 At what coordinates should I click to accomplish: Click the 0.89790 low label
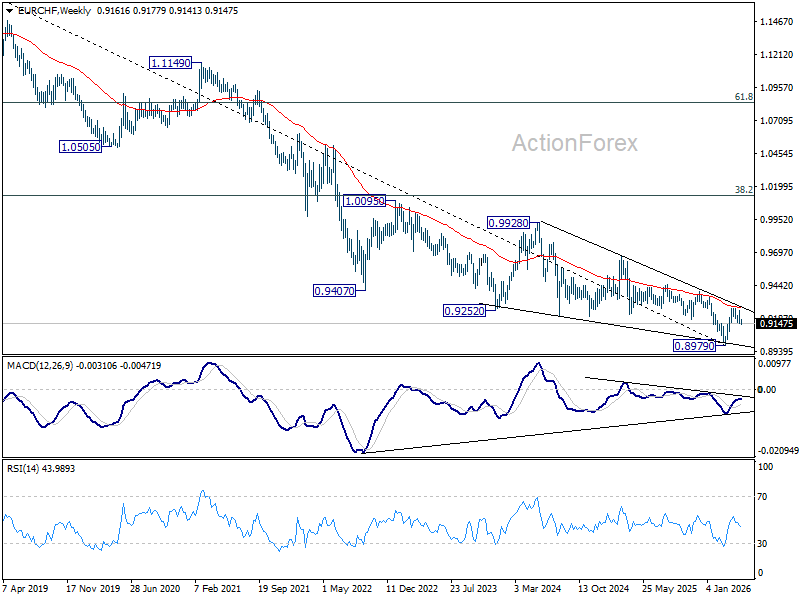click(x=694, y=346)
